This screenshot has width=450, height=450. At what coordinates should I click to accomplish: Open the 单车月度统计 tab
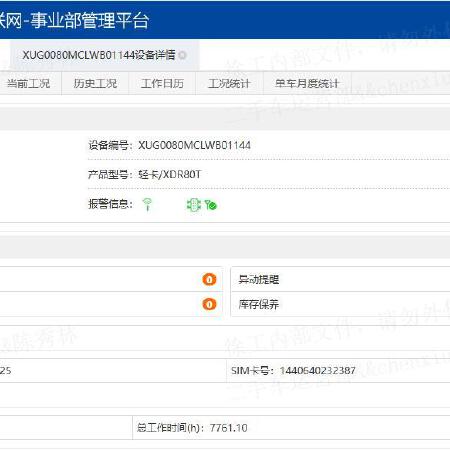pyautogui.click(x=307, y=83)
